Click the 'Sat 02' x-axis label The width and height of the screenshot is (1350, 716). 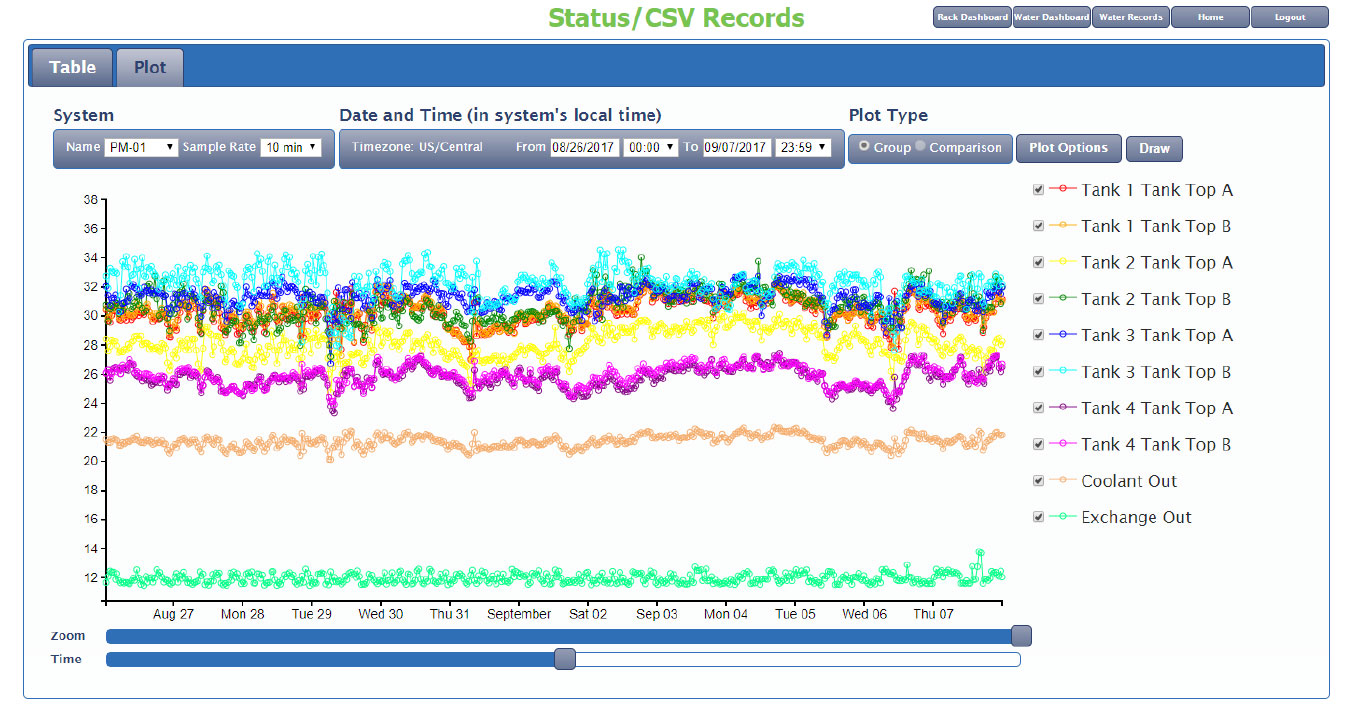(588, 614)
